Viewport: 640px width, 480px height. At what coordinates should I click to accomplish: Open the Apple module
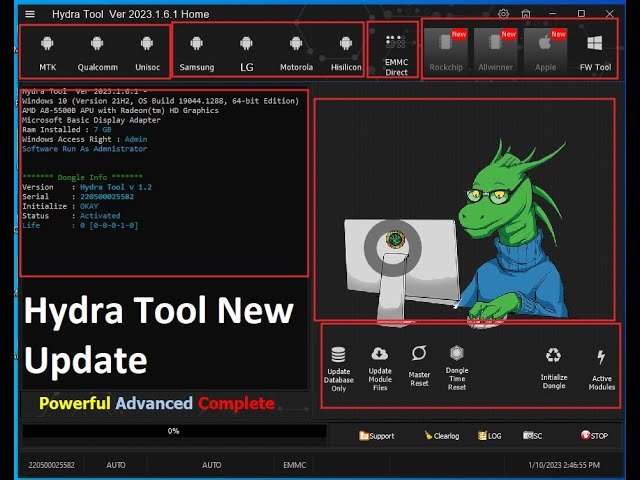[x=545, y=52]
